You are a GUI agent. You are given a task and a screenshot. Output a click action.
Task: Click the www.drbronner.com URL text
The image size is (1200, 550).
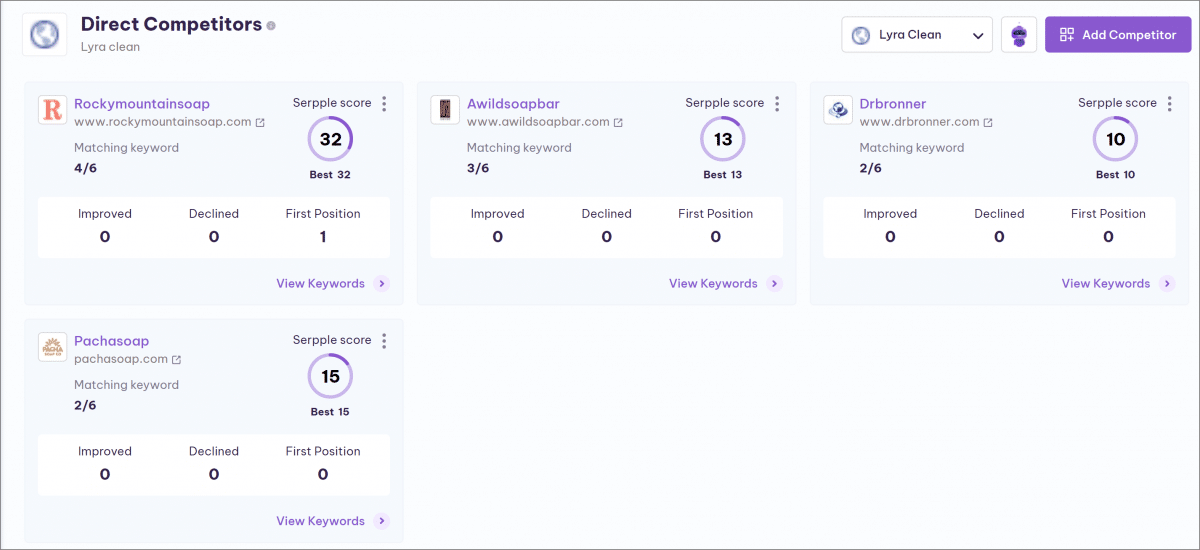point(919,122)
